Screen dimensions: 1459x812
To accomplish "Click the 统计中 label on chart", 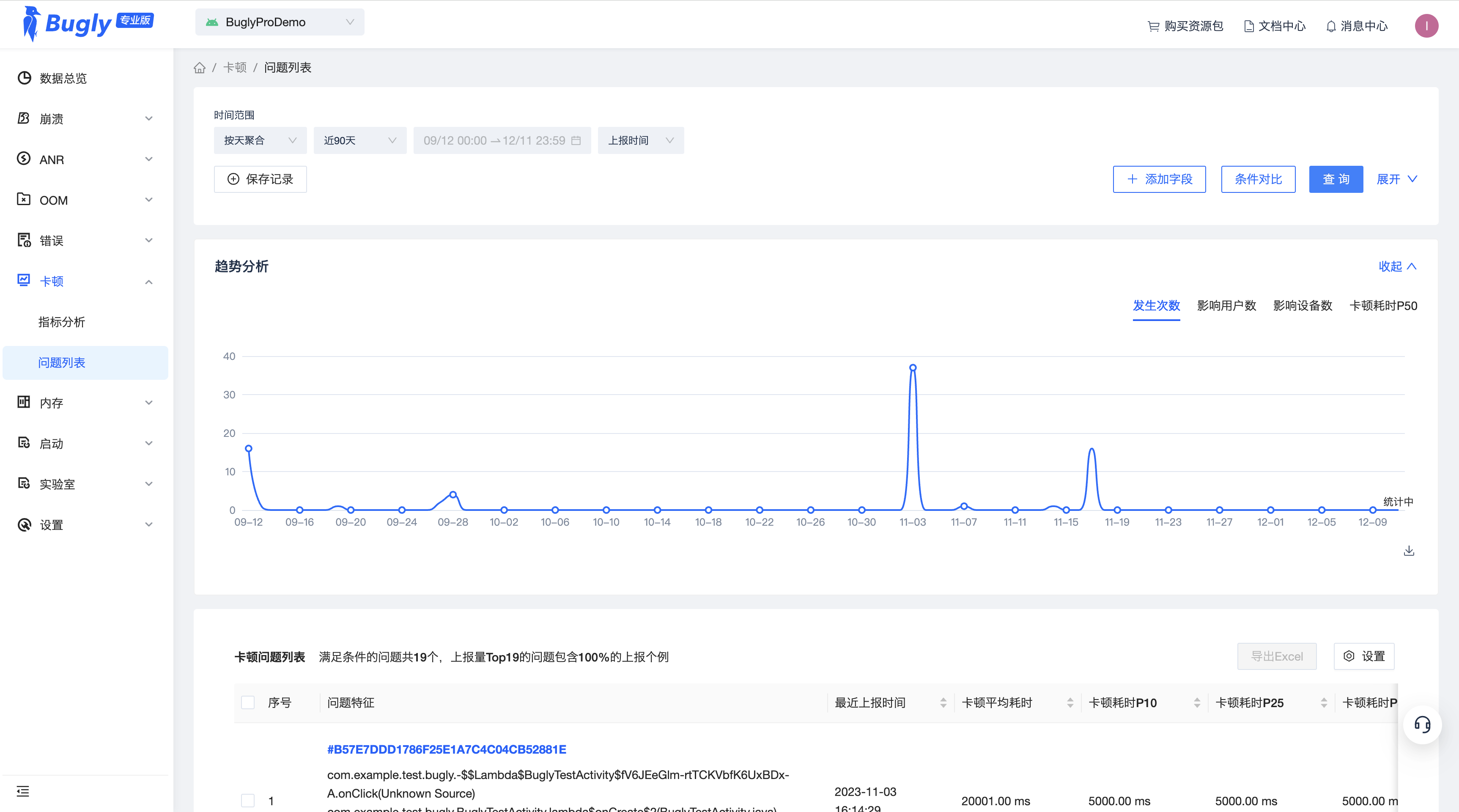I will click(x=1398, y=502).
